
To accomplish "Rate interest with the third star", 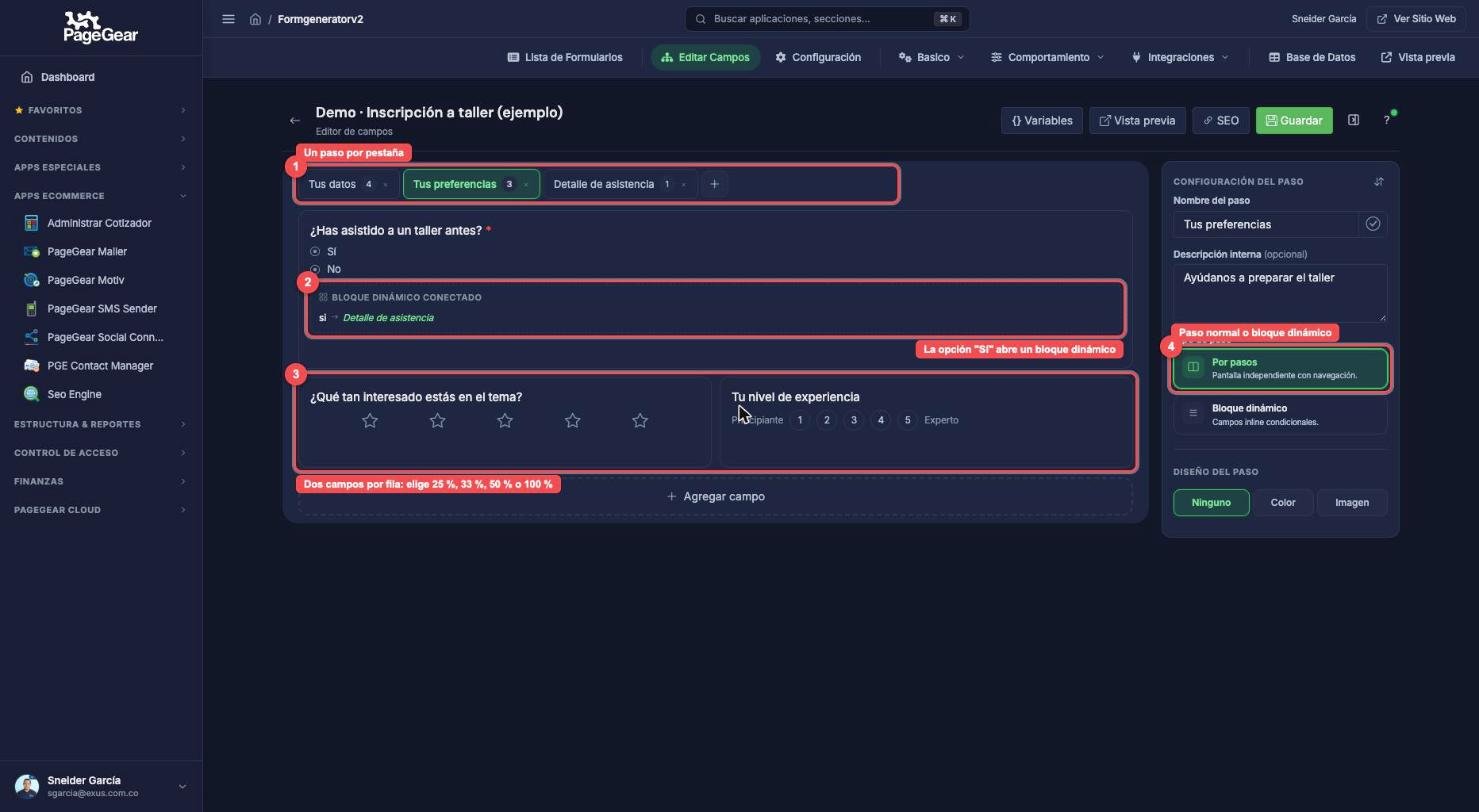I will point(505,421).
